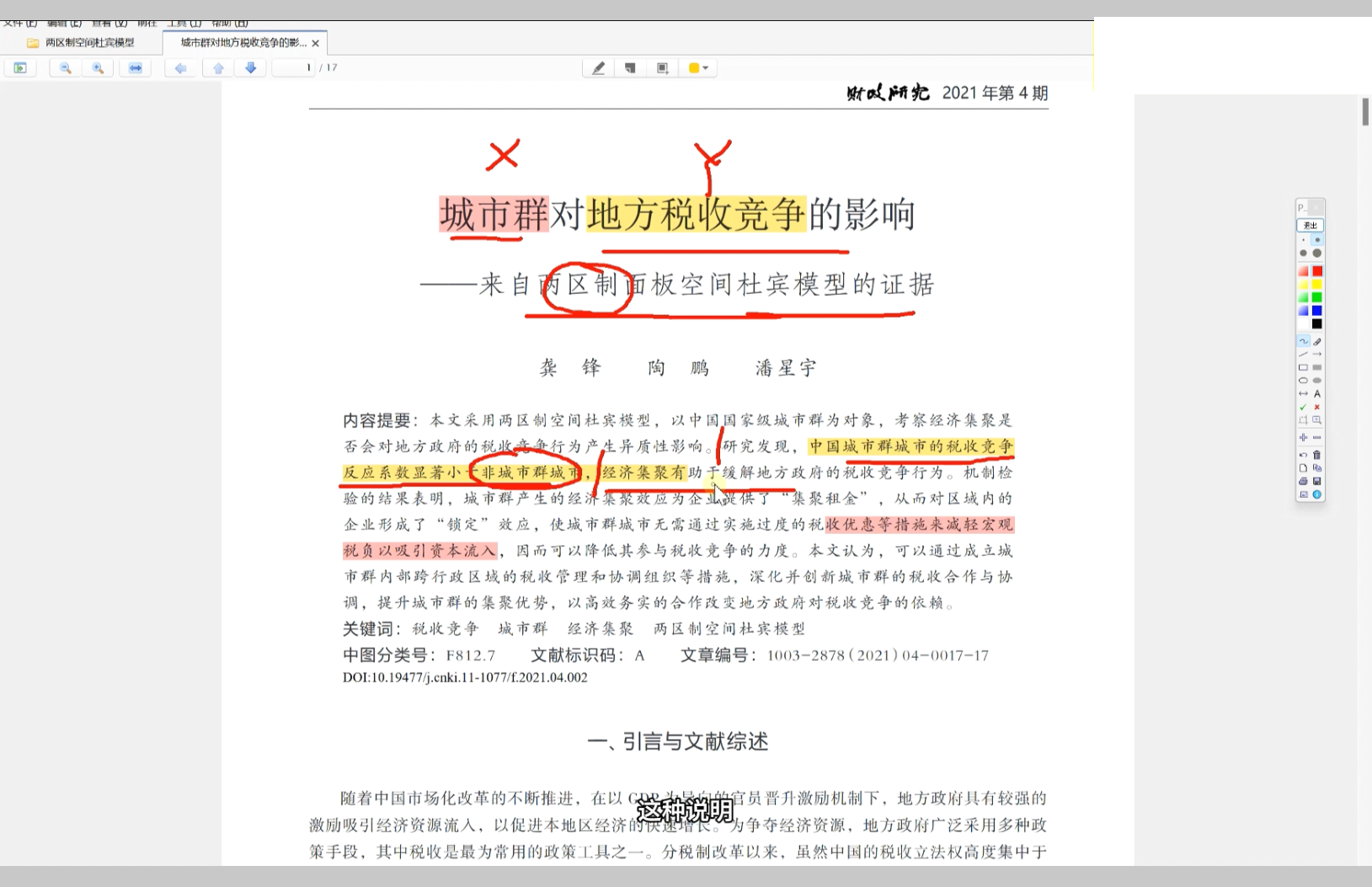Toggle the sidebar panel in the PDF toolbar
Viewport: 1372px width, 887px height.
click(x=20, y=68)
